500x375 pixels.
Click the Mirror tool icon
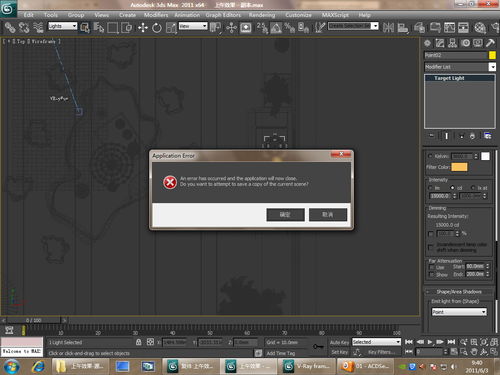388,27
